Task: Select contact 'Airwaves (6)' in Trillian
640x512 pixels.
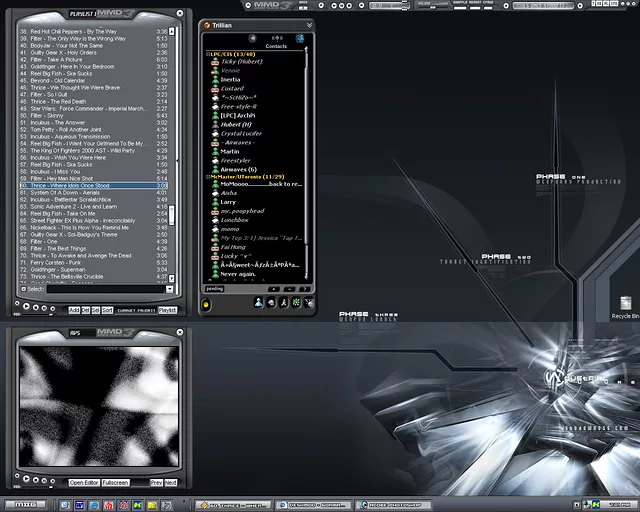Action: [x=239, y=169]
